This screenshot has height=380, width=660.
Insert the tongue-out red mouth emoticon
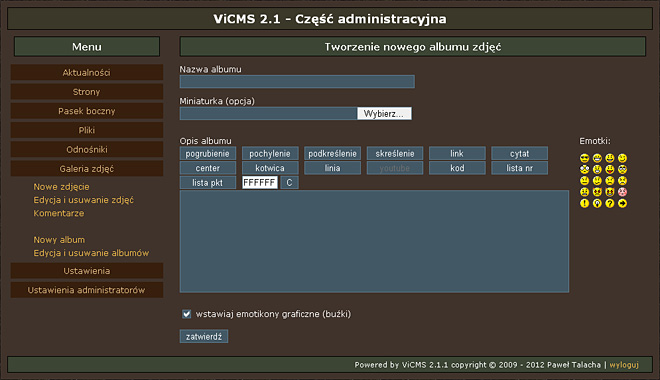pyautogui.click(x=610, y=169)
